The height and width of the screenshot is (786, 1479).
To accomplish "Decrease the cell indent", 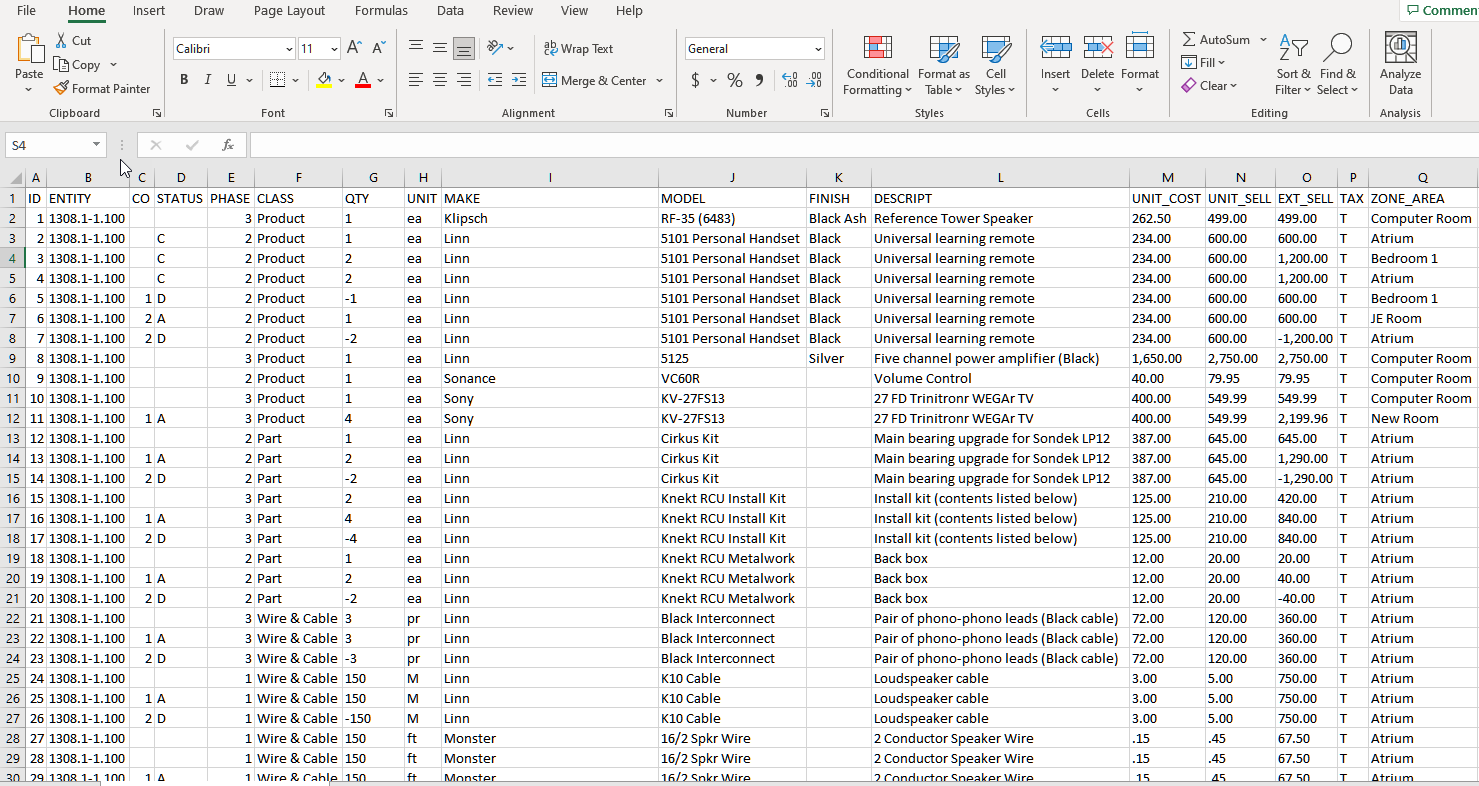I will (x=495, y=80).
